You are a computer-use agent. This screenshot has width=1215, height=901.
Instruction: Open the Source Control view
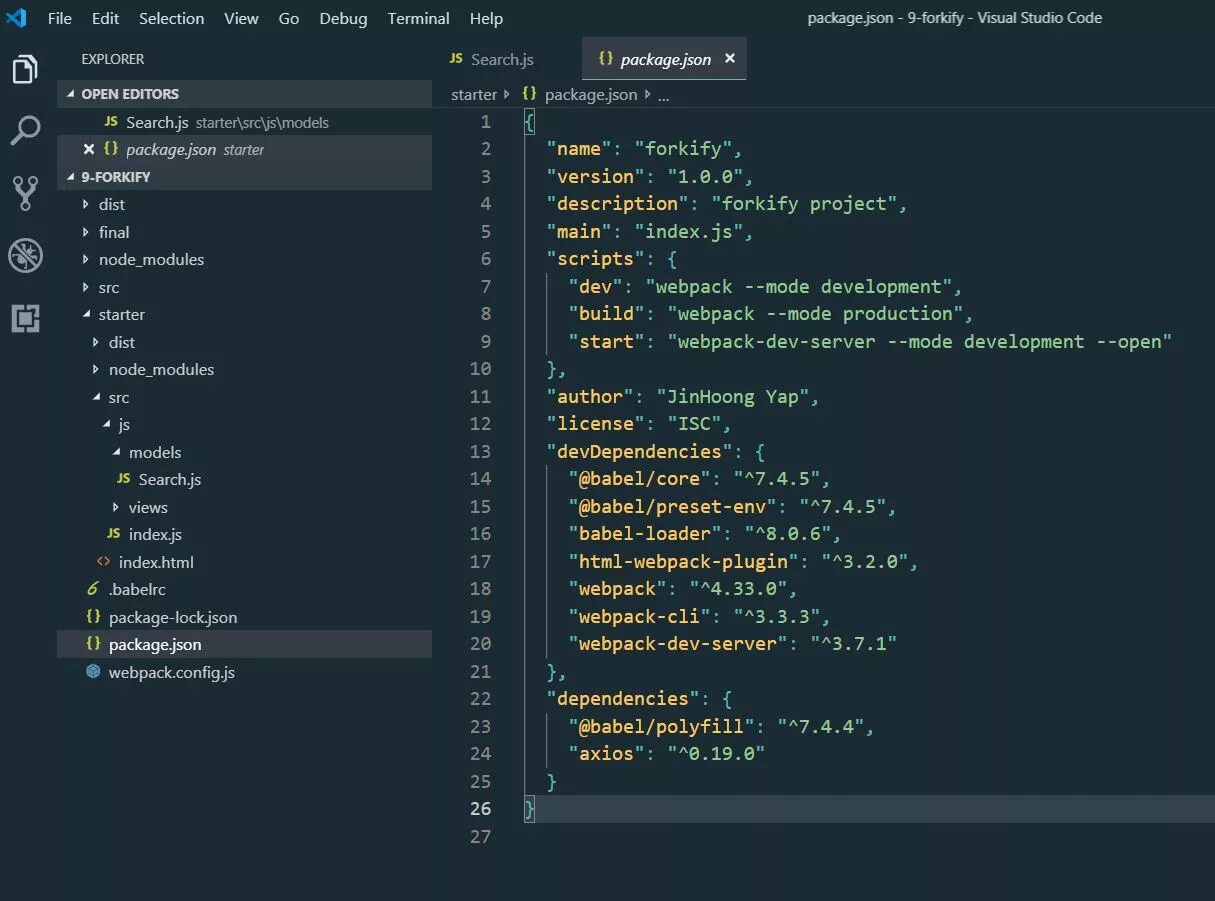coord(25,193)
